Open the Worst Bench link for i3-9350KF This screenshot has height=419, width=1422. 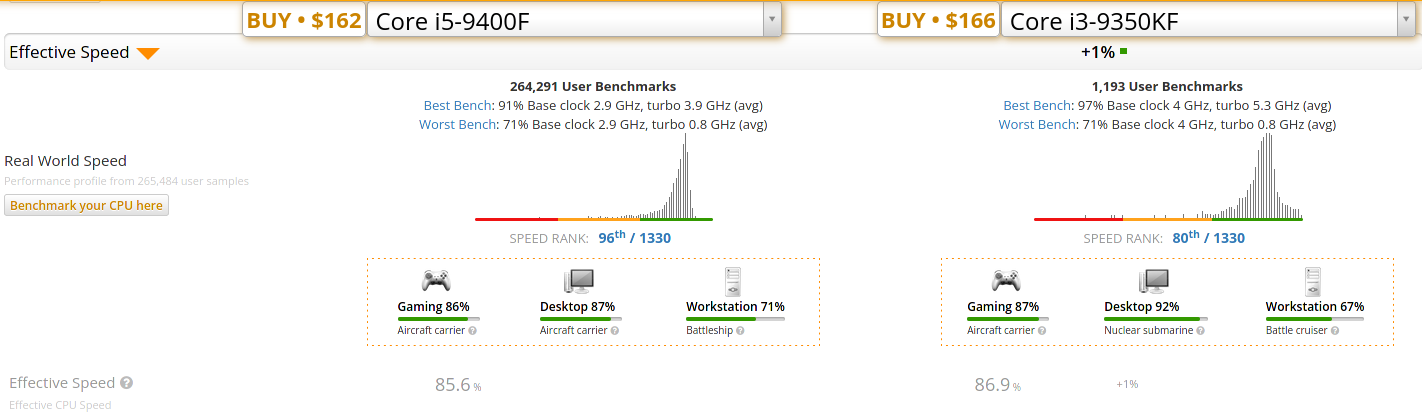(x=1037, y=125)
